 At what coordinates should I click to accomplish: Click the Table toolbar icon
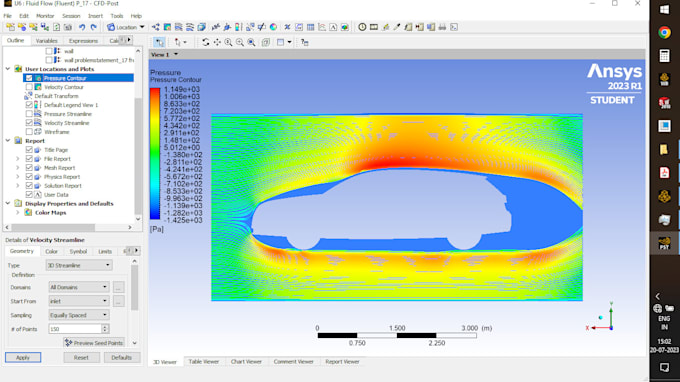click(311, 27)
